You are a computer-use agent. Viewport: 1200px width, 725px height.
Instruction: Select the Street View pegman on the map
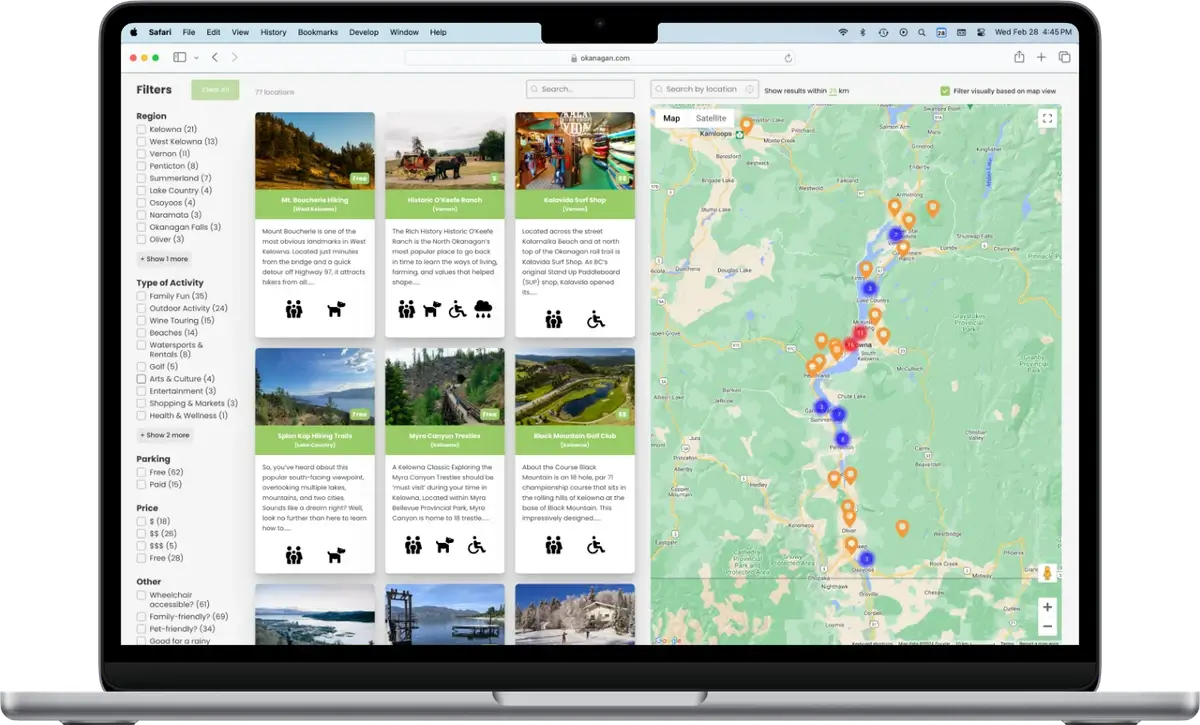pos(1047,573)
